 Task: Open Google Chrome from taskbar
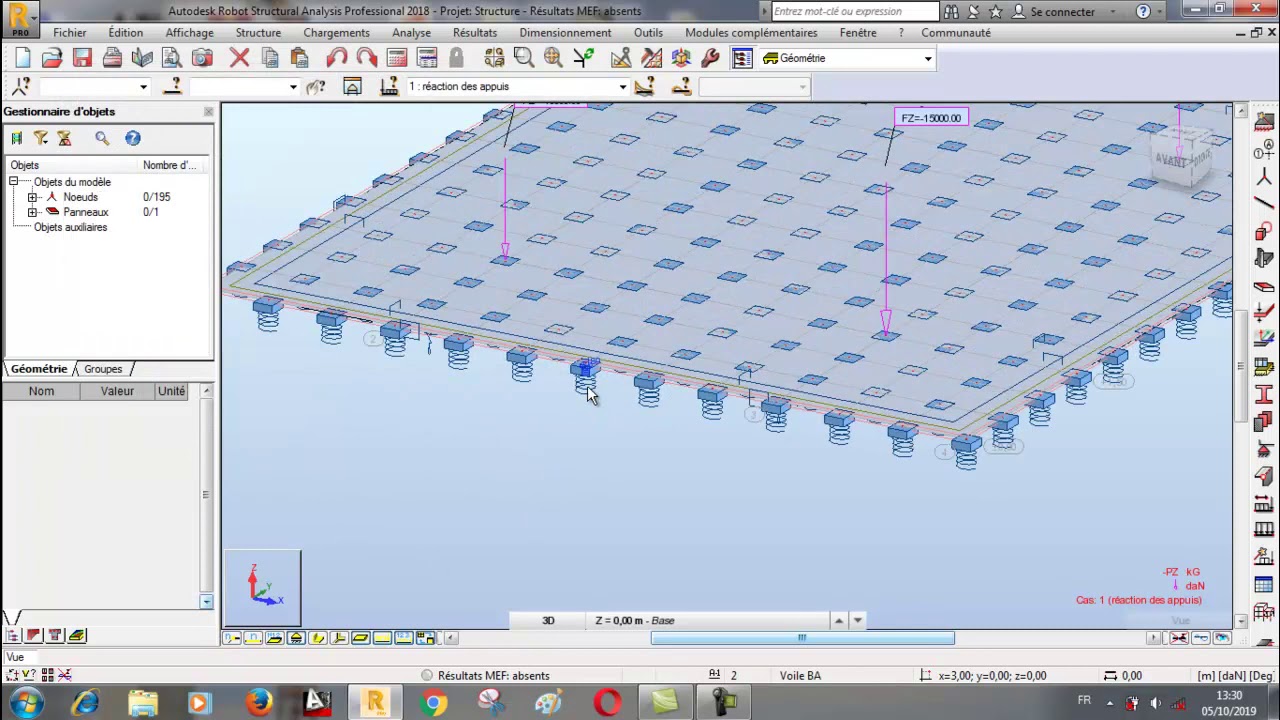pos(433,703)
